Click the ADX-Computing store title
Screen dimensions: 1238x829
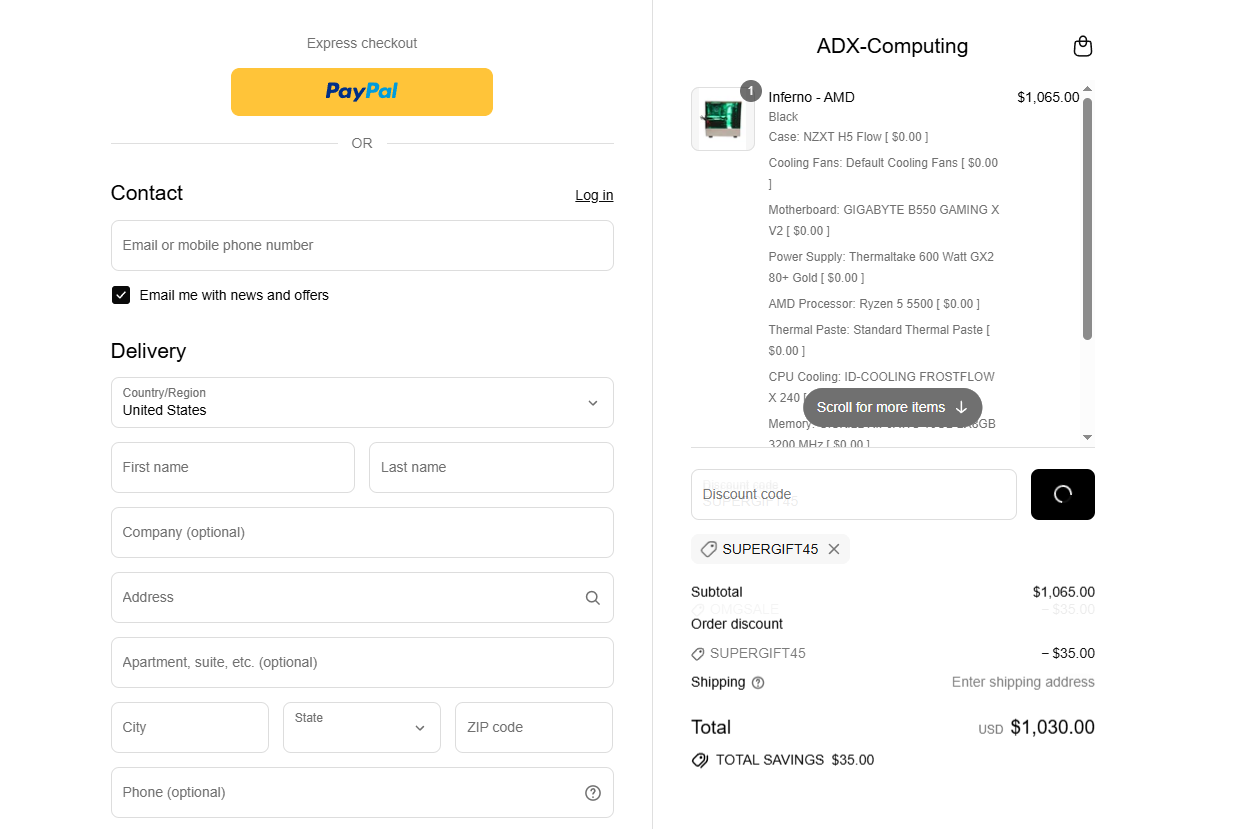(892, 46)
